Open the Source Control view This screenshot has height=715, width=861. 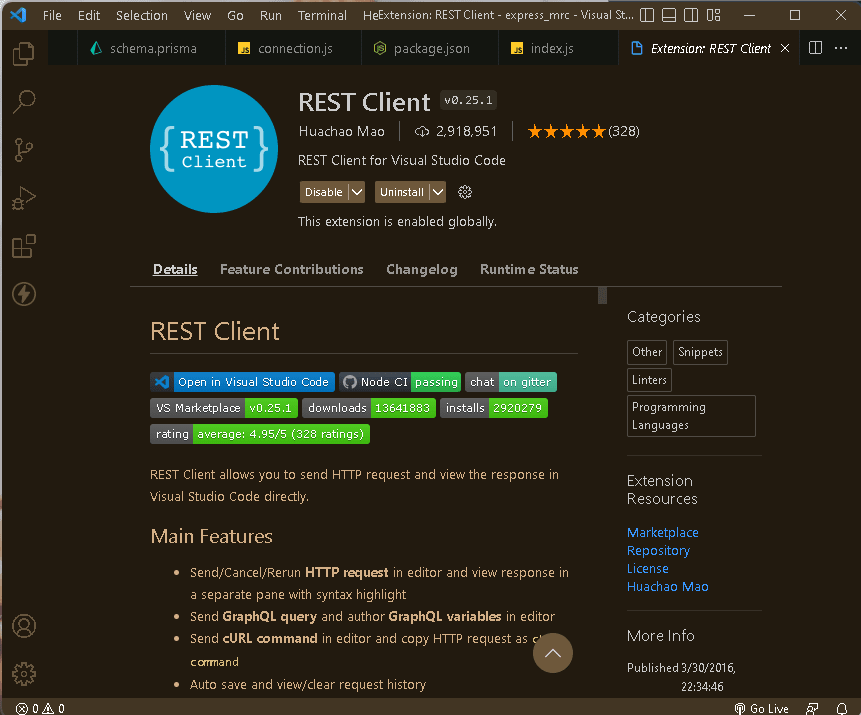(x=24, y=150)
